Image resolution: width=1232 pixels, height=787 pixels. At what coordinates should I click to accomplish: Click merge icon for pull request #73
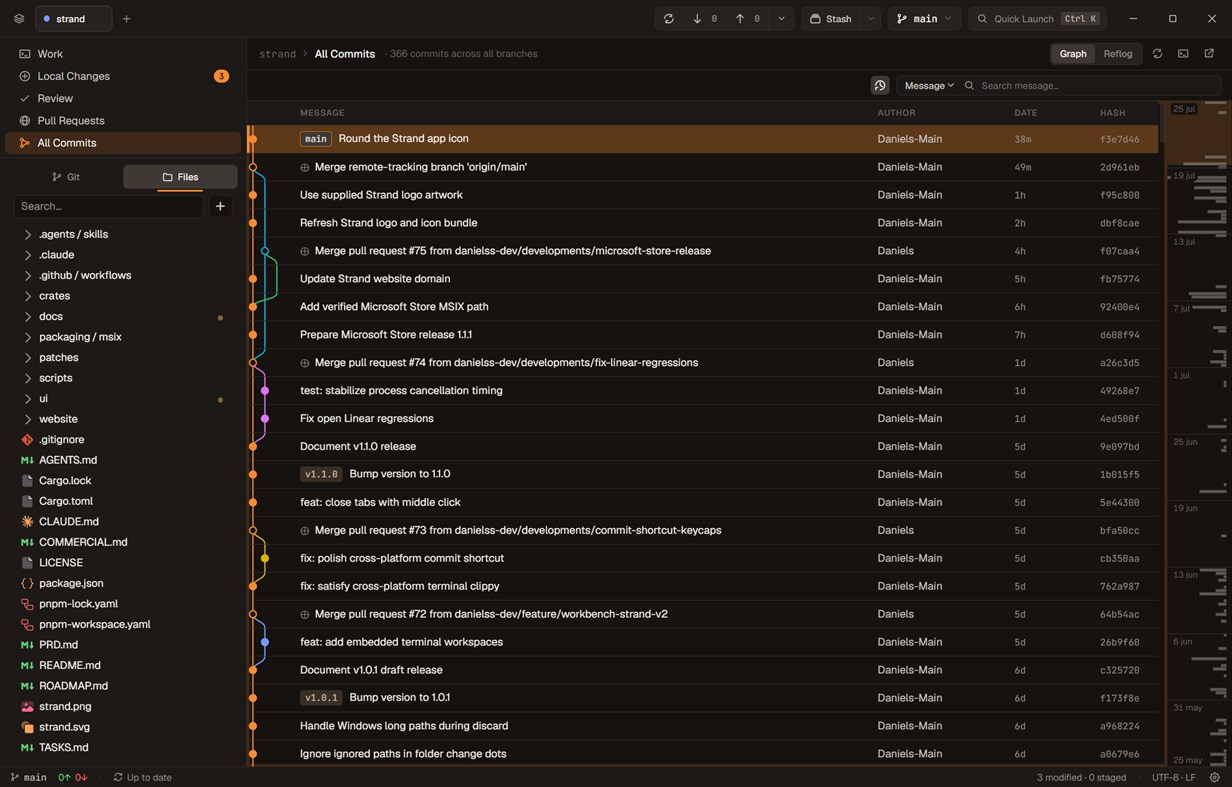(305, 531)
